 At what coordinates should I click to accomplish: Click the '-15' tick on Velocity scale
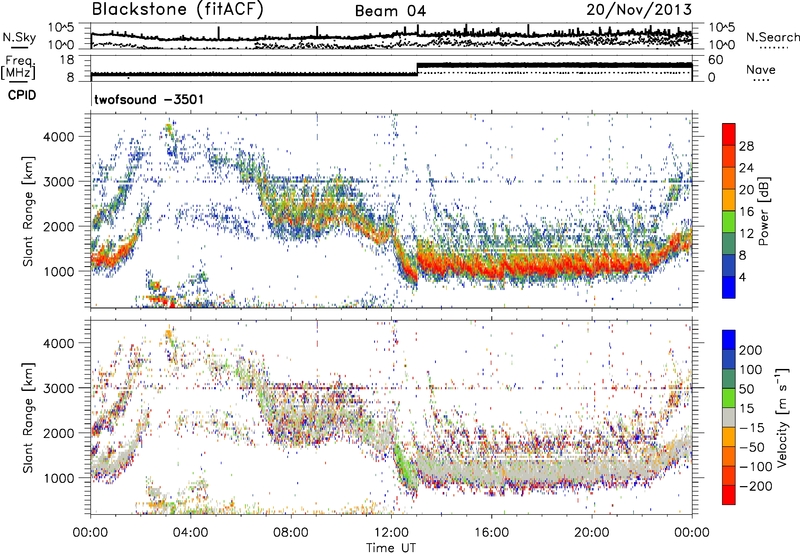(x=752, y=427)
